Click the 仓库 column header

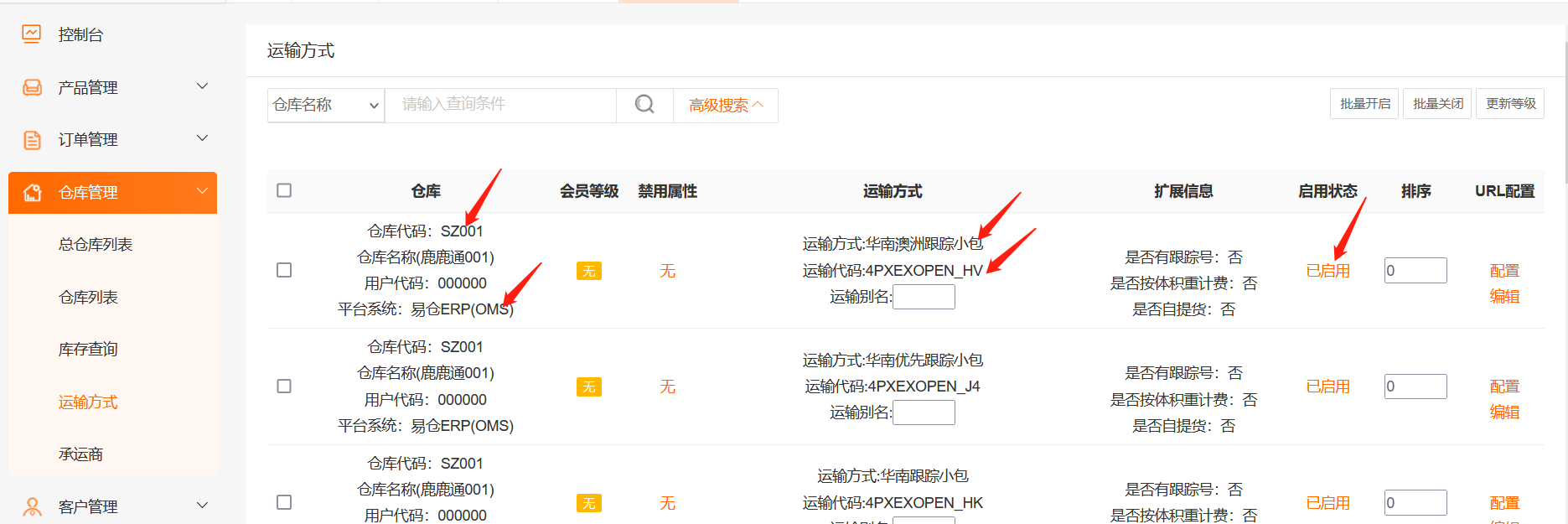426,191
